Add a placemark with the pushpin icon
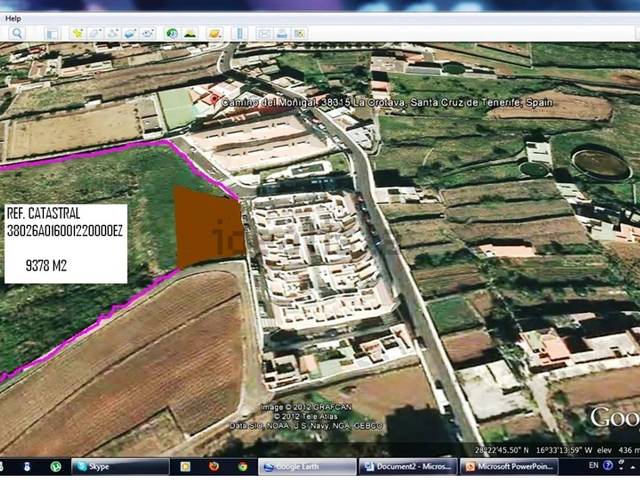This screenshot has width=640, height=480. 77,34
